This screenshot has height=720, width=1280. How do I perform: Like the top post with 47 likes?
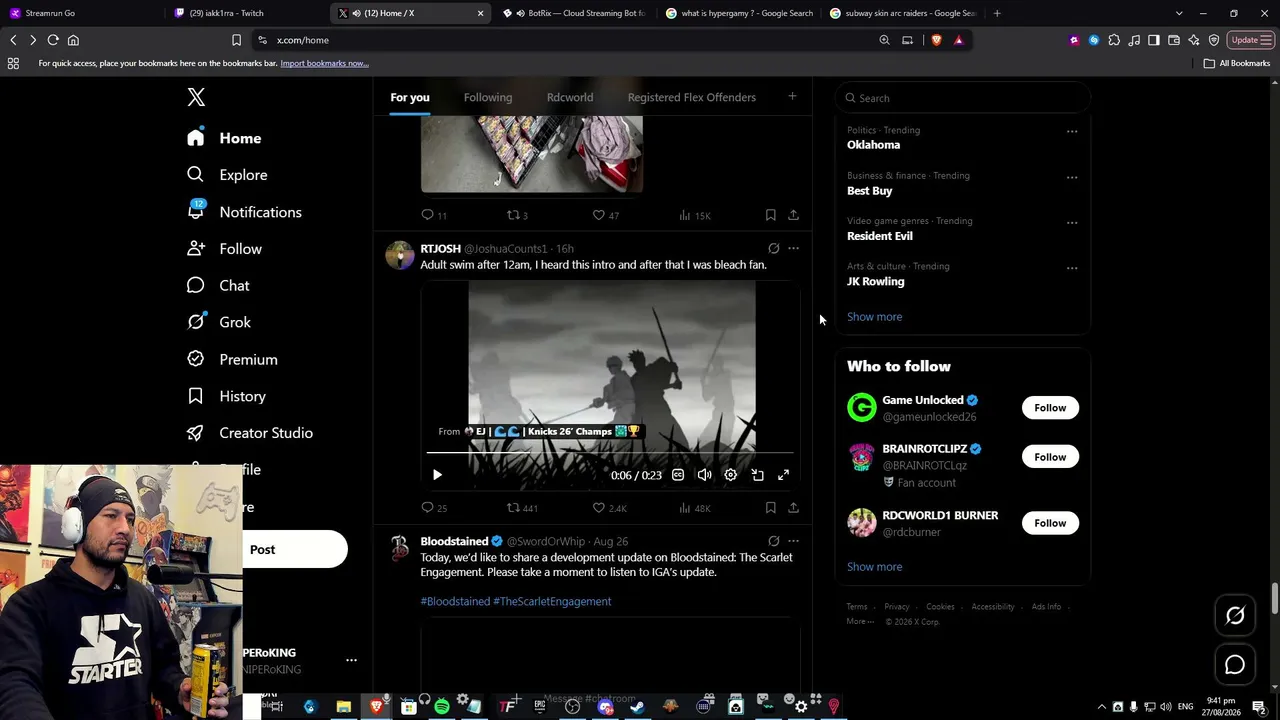[606, 215]
